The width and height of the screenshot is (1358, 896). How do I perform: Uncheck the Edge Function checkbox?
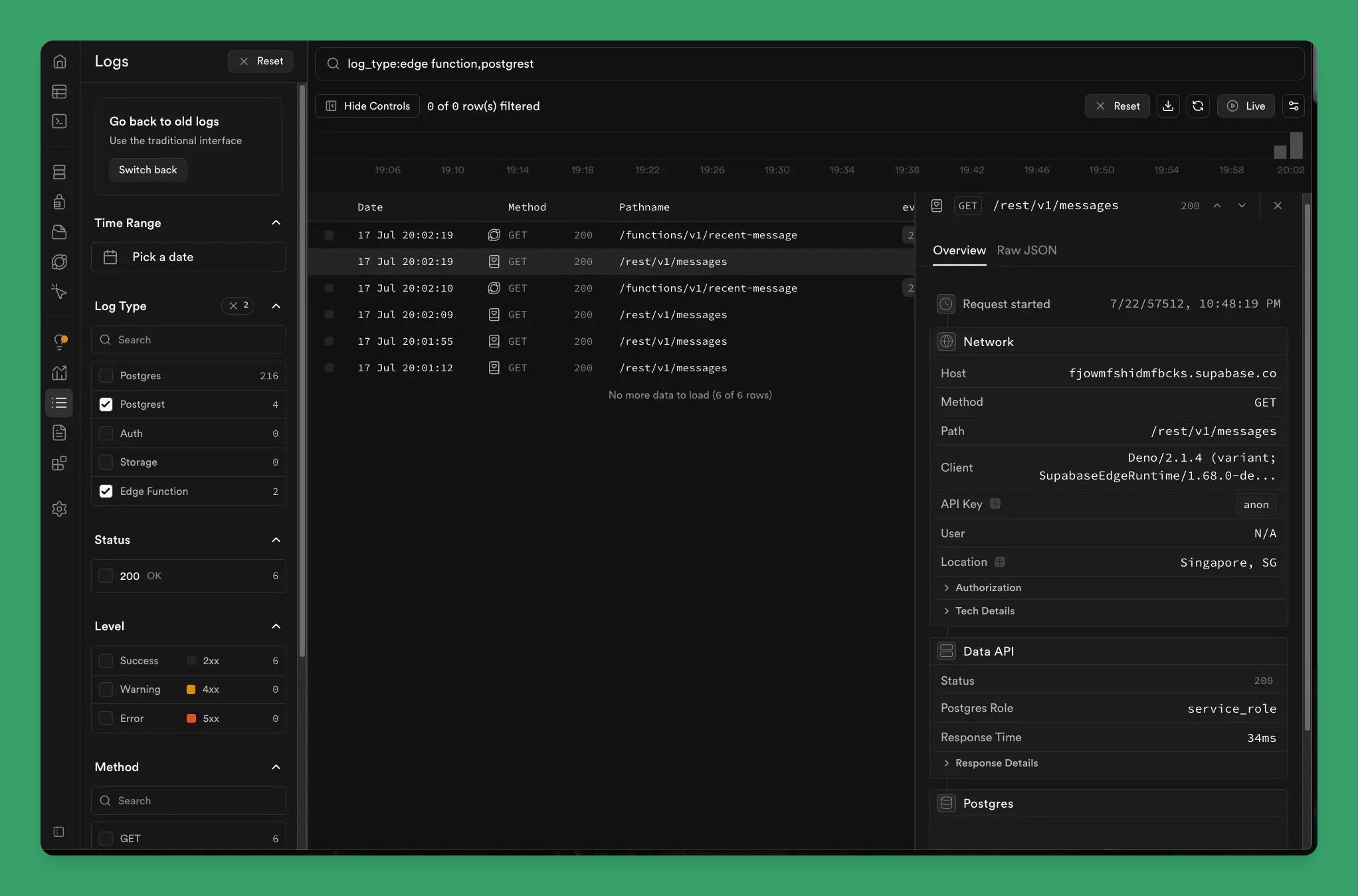pyautogui.click(x=106, y=491)
